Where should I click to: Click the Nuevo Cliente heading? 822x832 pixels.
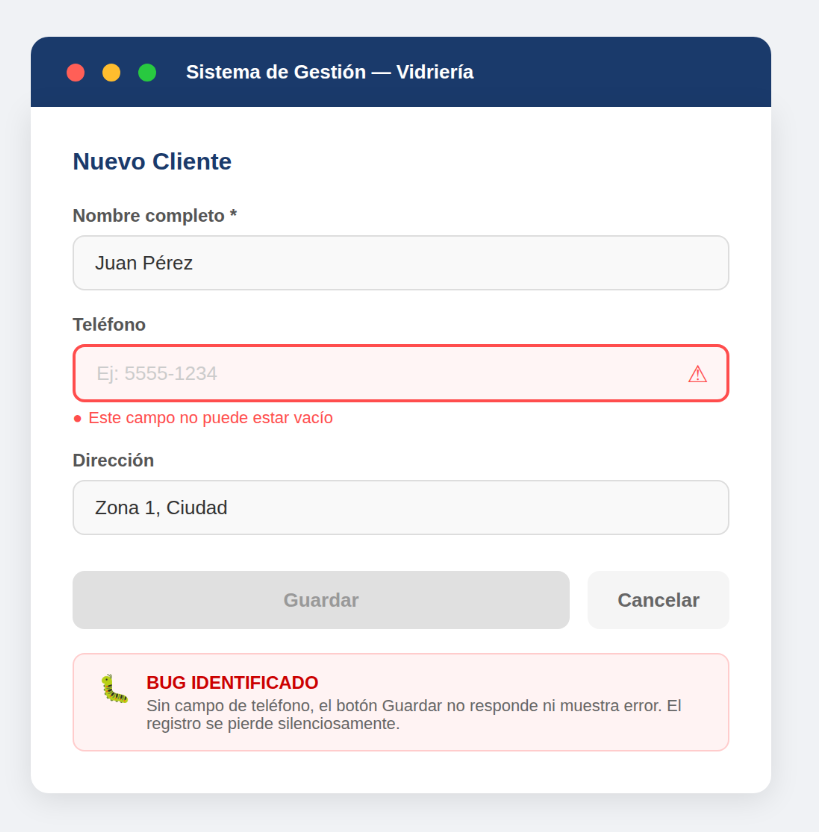[x=152, y=162]
